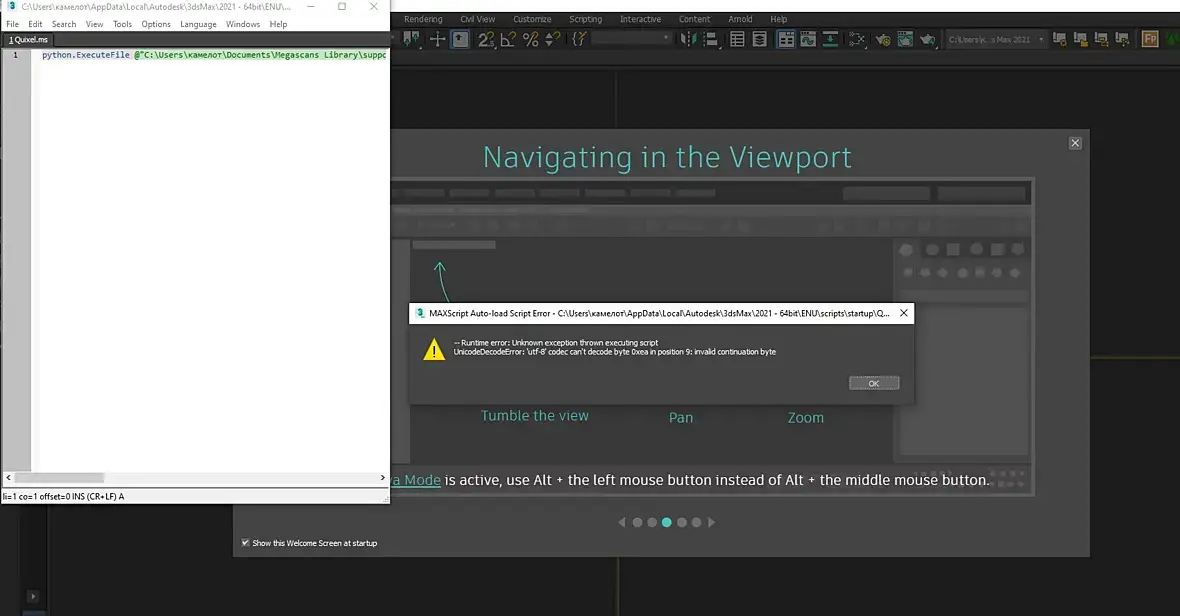Image resolution: width=1180 pixels, height=616 pixels.
Task: Toggle the Spinner Snap icon
Action: tap(552, 39)
